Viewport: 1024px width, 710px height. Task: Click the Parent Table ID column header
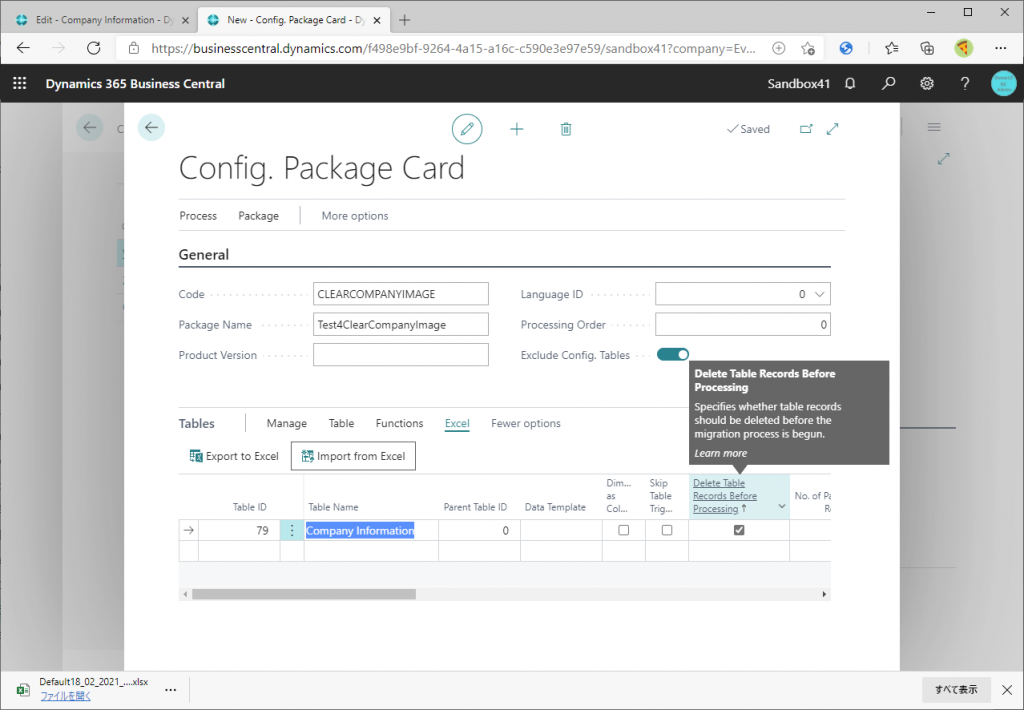475,507
